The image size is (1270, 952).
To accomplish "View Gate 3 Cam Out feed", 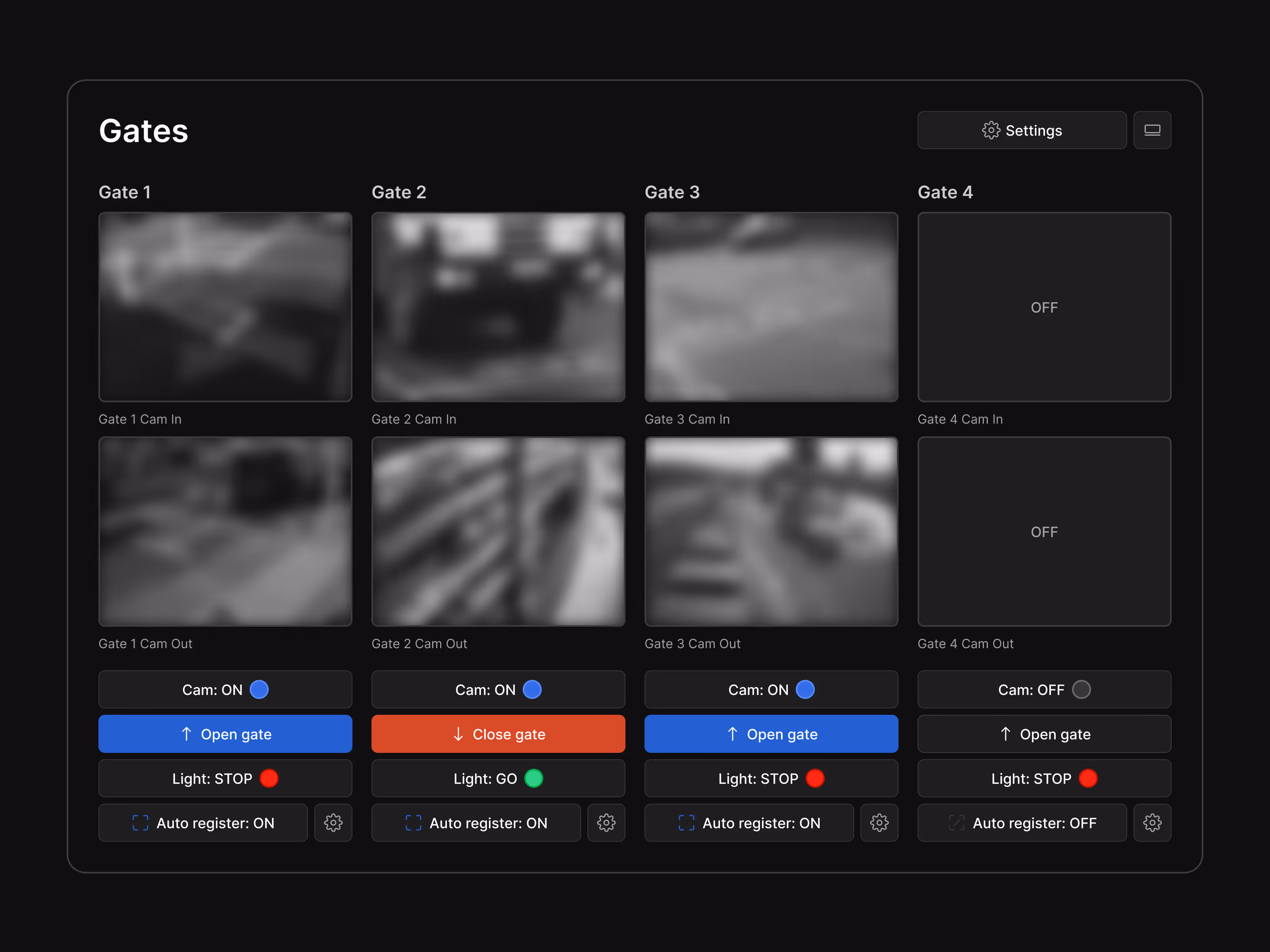I will pyautogui.click(x=770, y=532).
